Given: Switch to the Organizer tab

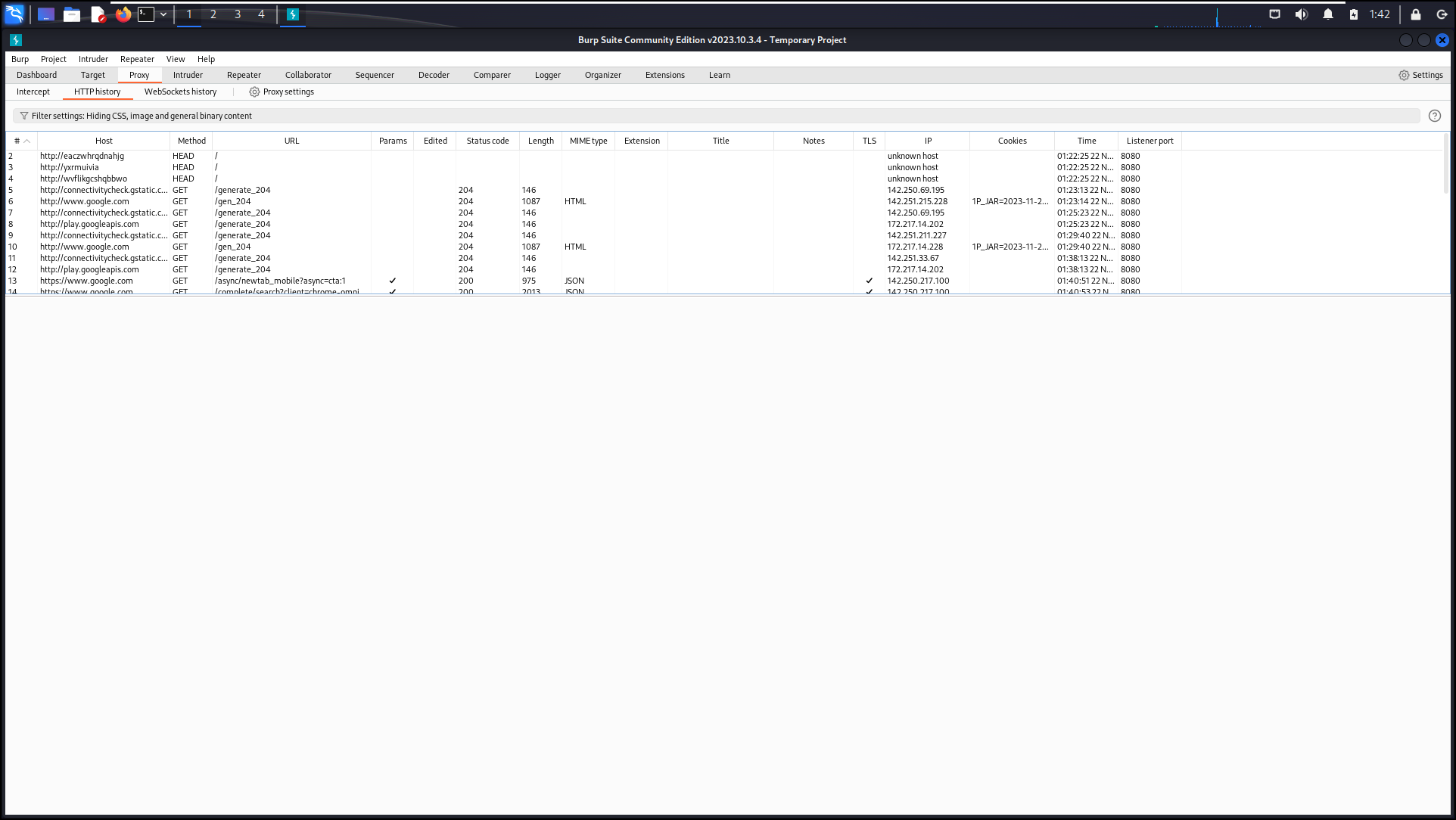Looking at the screenshot, I should coord(602,75).
